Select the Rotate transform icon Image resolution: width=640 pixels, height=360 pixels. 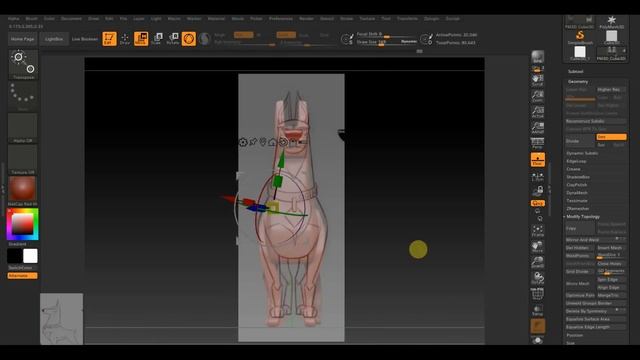click(173, 38)
